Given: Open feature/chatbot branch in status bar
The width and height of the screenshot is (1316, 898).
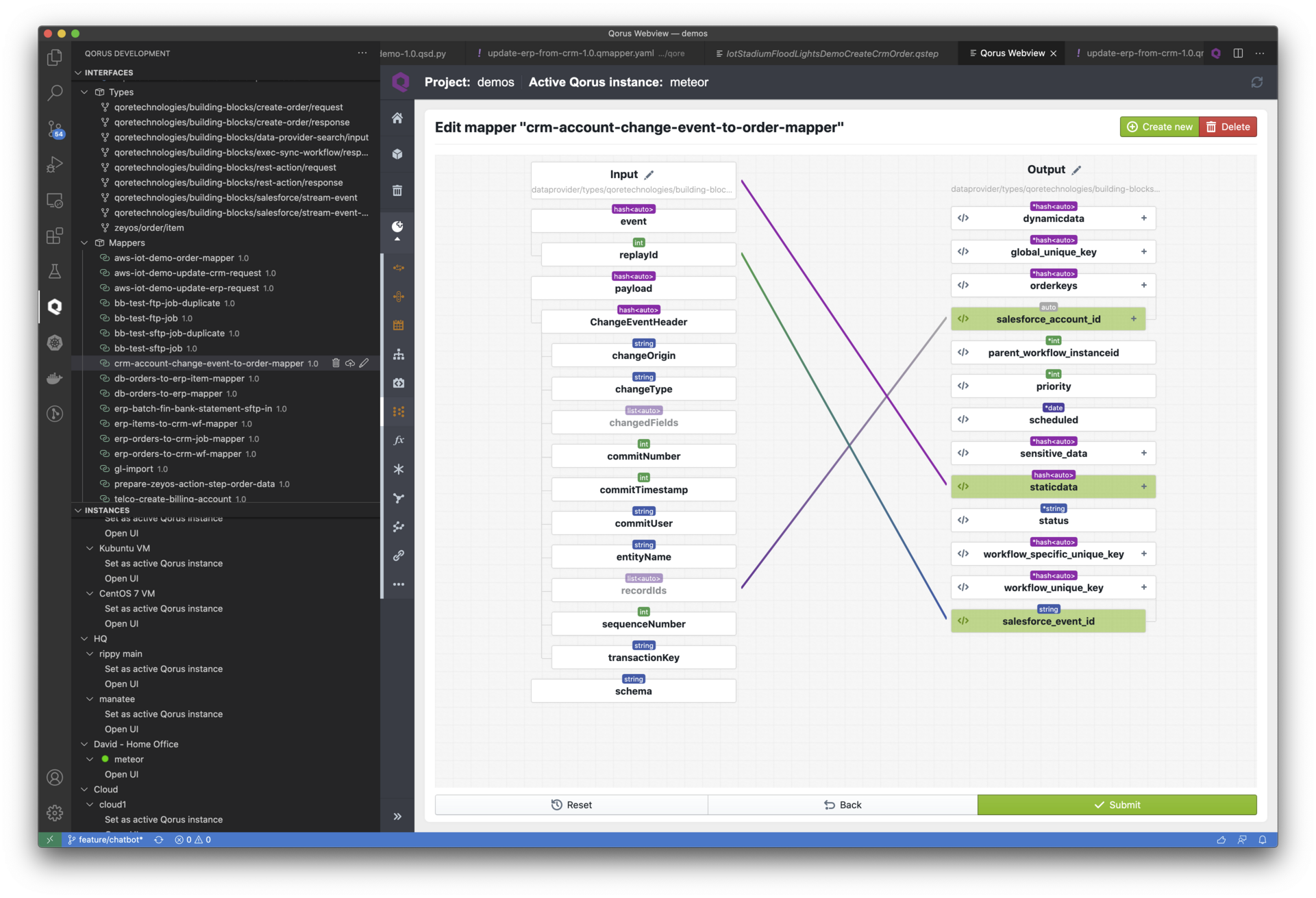Looking at the screenshot, I should click(105, 840).
